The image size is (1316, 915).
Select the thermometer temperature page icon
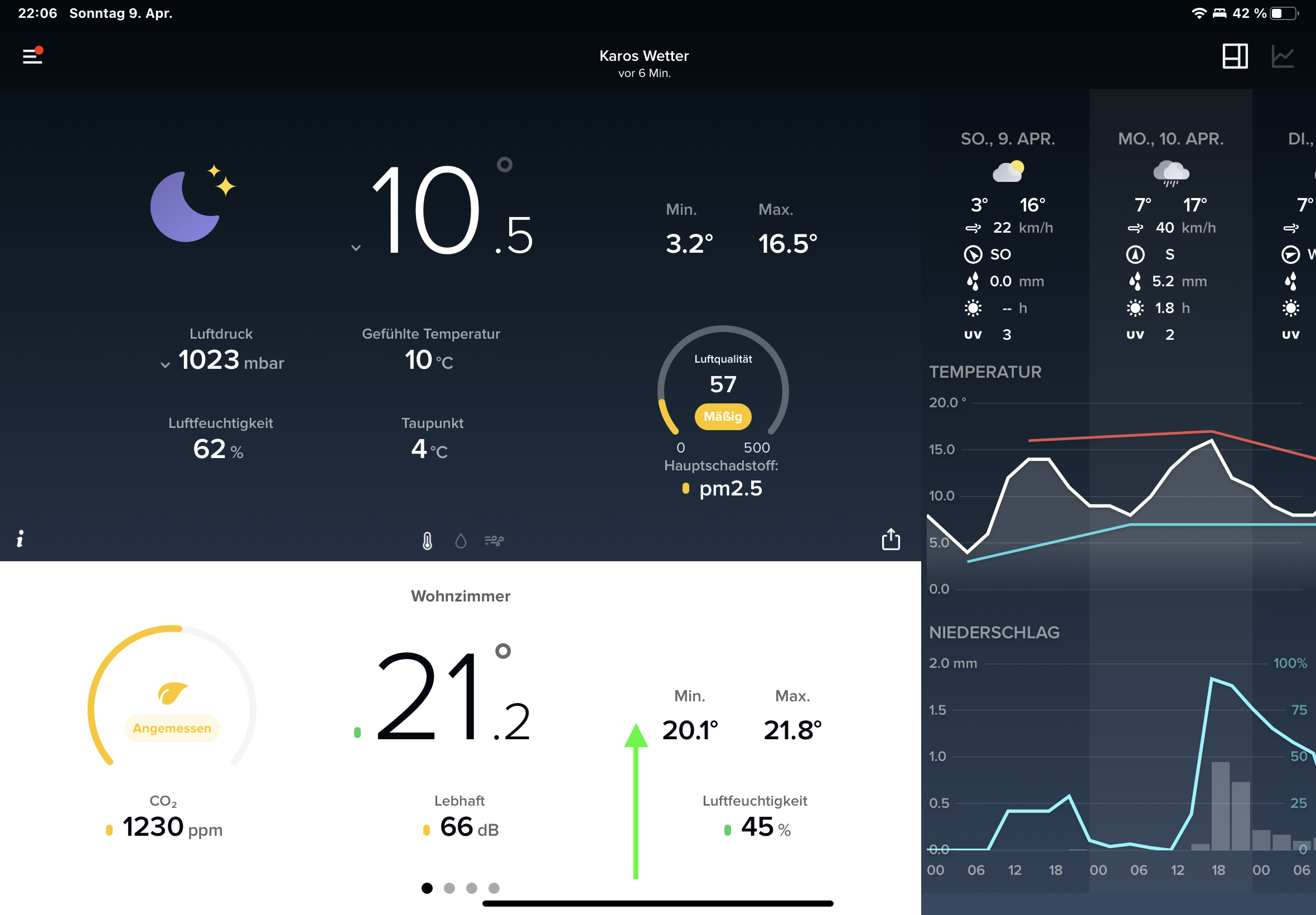point(427,541)
